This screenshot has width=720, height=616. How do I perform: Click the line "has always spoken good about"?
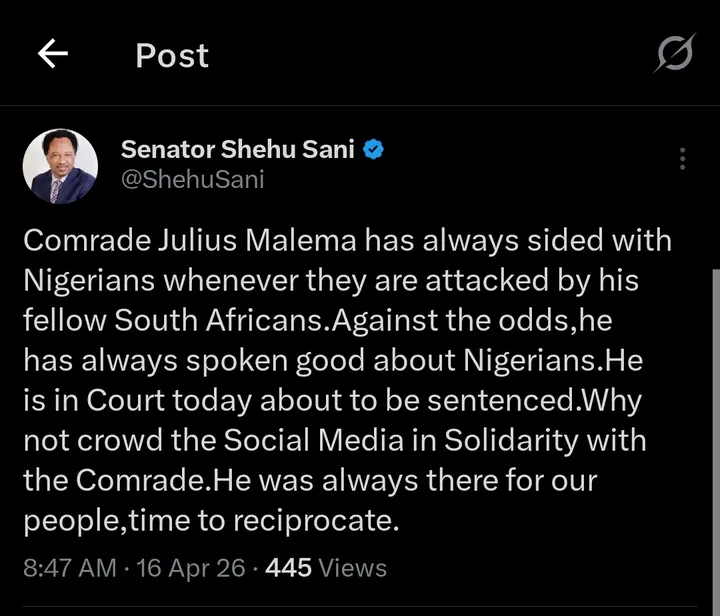pyautogui.click(x=330, y=361)
